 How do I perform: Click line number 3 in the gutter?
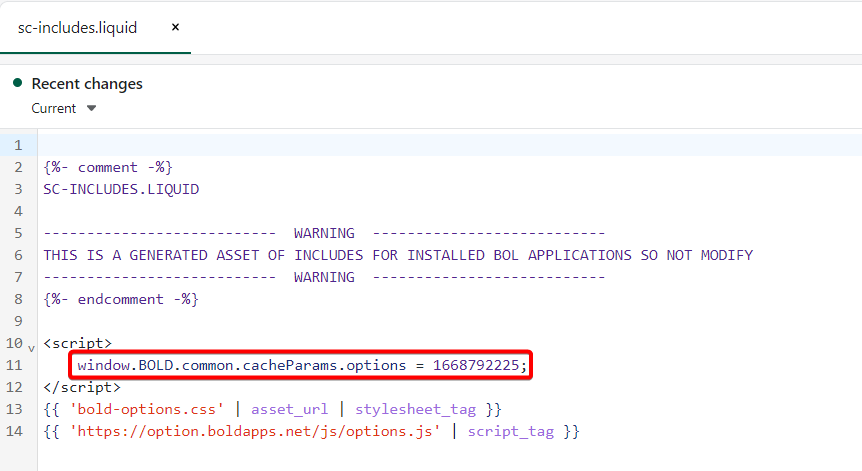[x=18, y=189]
